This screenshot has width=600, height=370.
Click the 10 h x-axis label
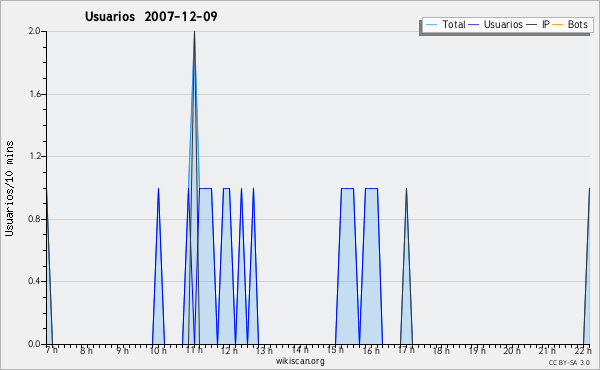(x=158, y=350)
